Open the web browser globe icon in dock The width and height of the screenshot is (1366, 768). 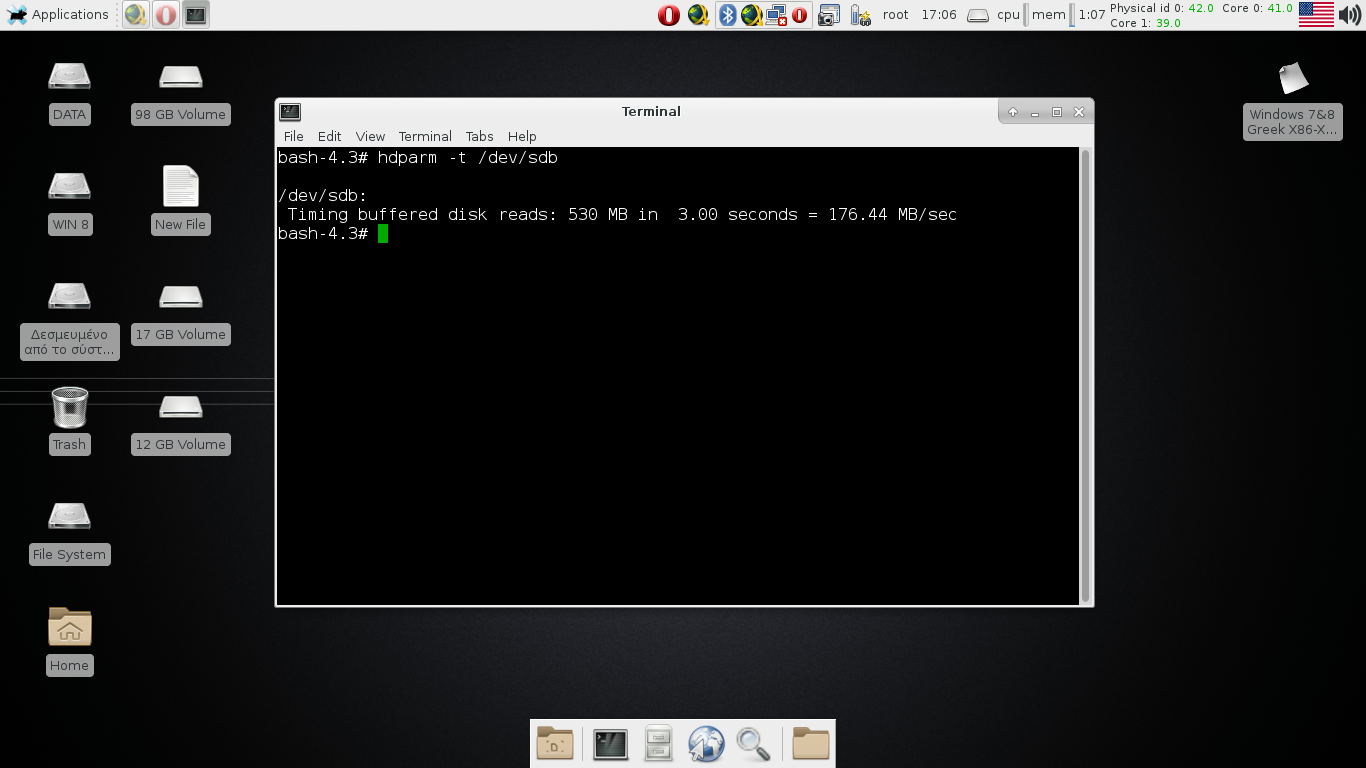(706, 744)
